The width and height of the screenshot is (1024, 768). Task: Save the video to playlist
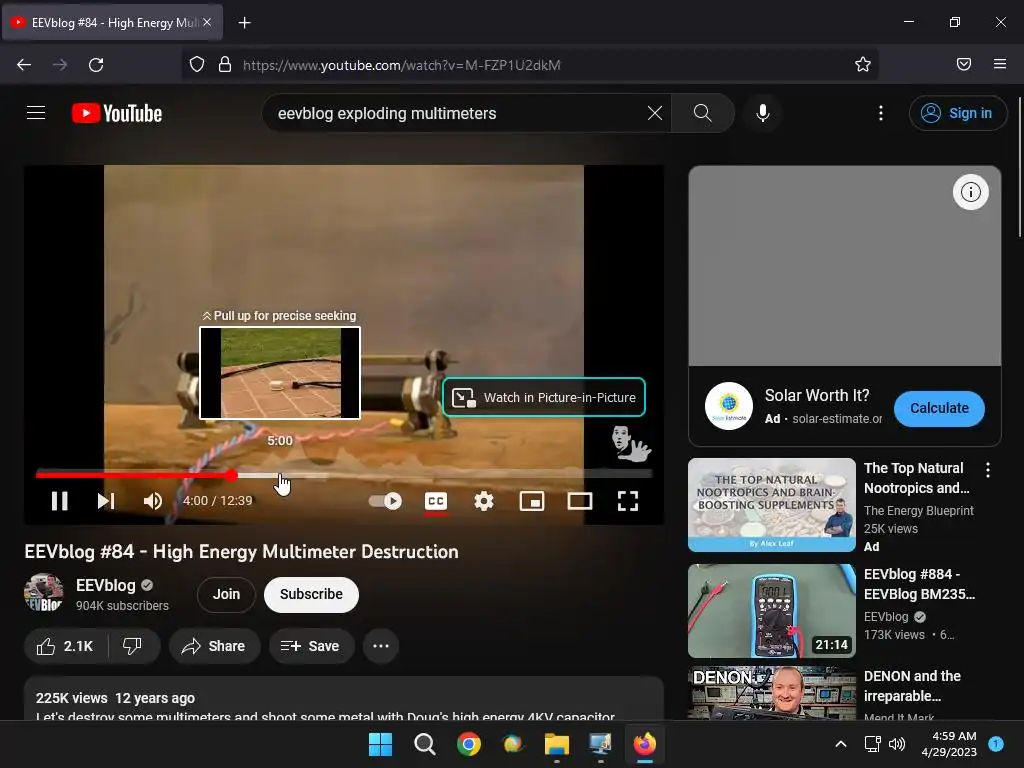311,646
